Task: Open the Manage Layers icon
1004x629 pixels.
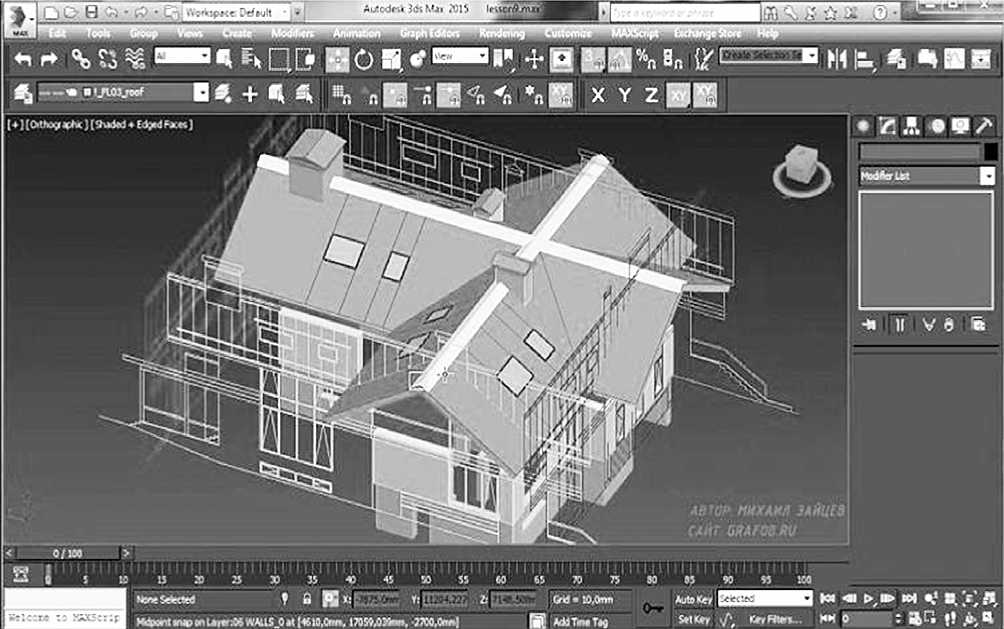Action: (x=896, y=60)
